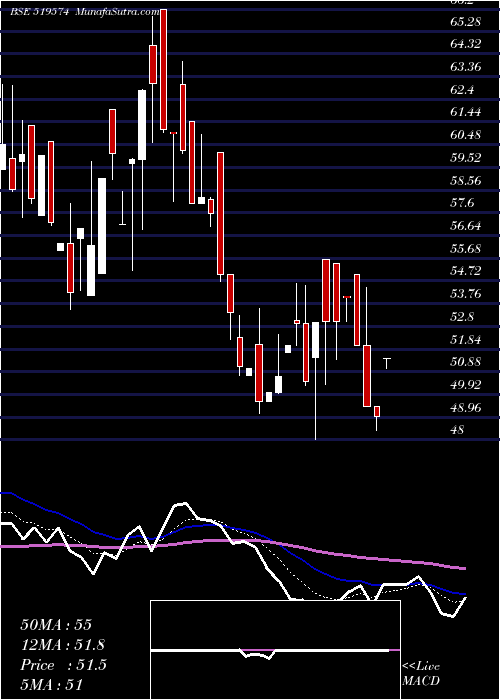Click the 50.88 price axis label
Viewport: 500px width, 700px height.
tap(466, 362)
